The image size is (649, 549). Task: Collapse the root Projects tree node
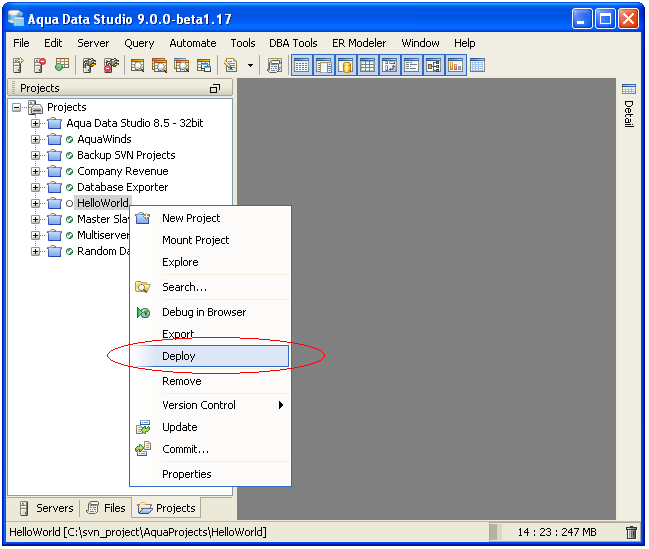pyautogui.click(x=17, y=108)
